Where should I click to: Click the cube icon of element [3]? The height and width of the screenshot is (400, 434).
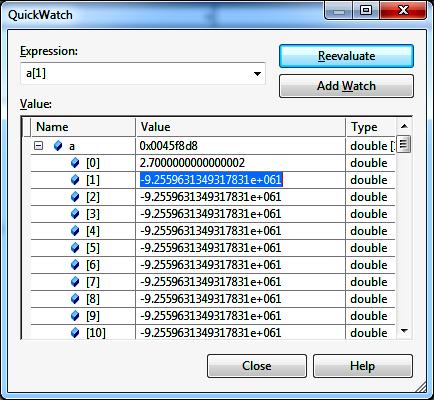coord(75,214)
